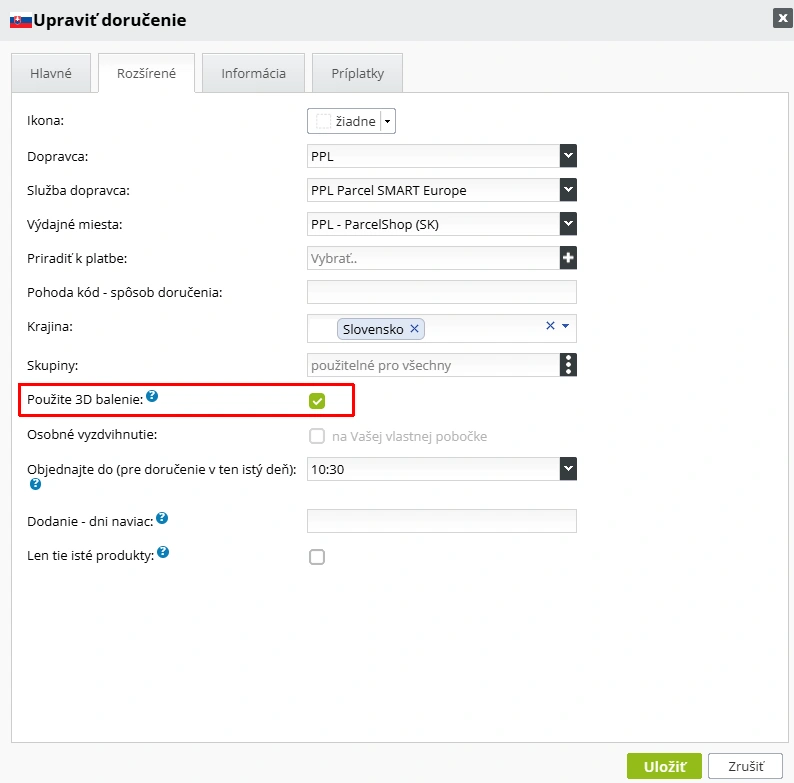Image resolution: width=794 pixels, height=783 pixels.
Task: Open three-dots menu for Skupiny field
Action: click(x=568, y=365)
